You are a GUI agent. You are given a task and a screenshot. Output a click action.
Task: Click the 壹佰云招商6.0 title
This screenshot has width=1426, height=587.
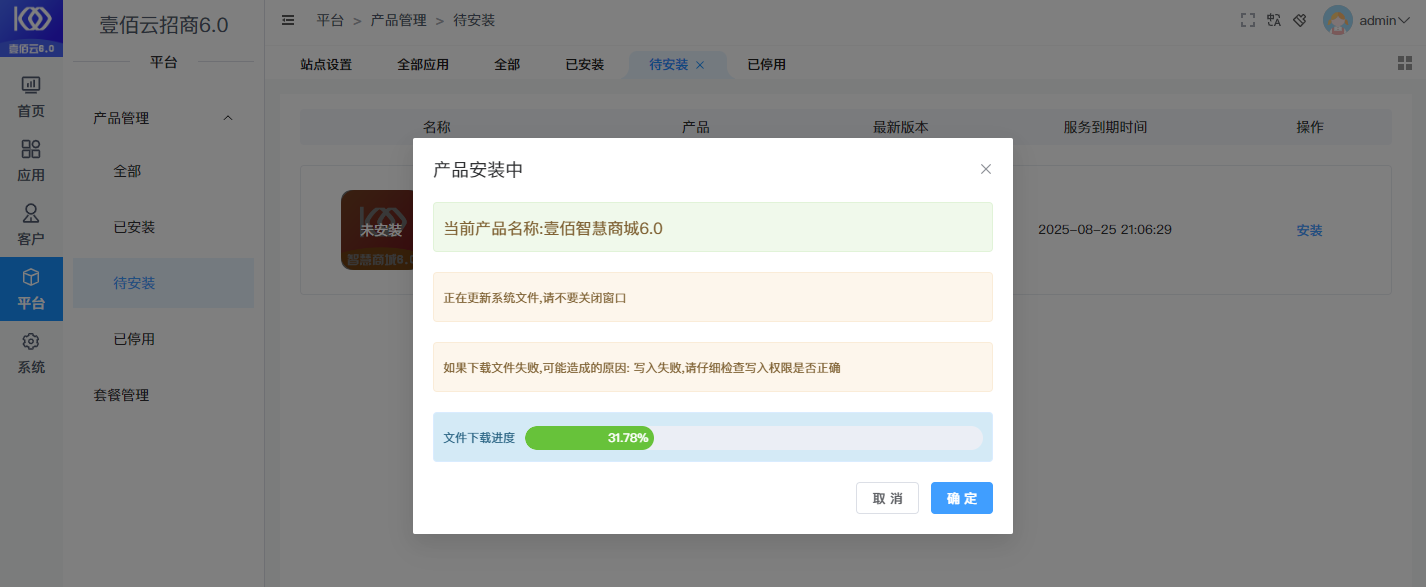(163, 26)
